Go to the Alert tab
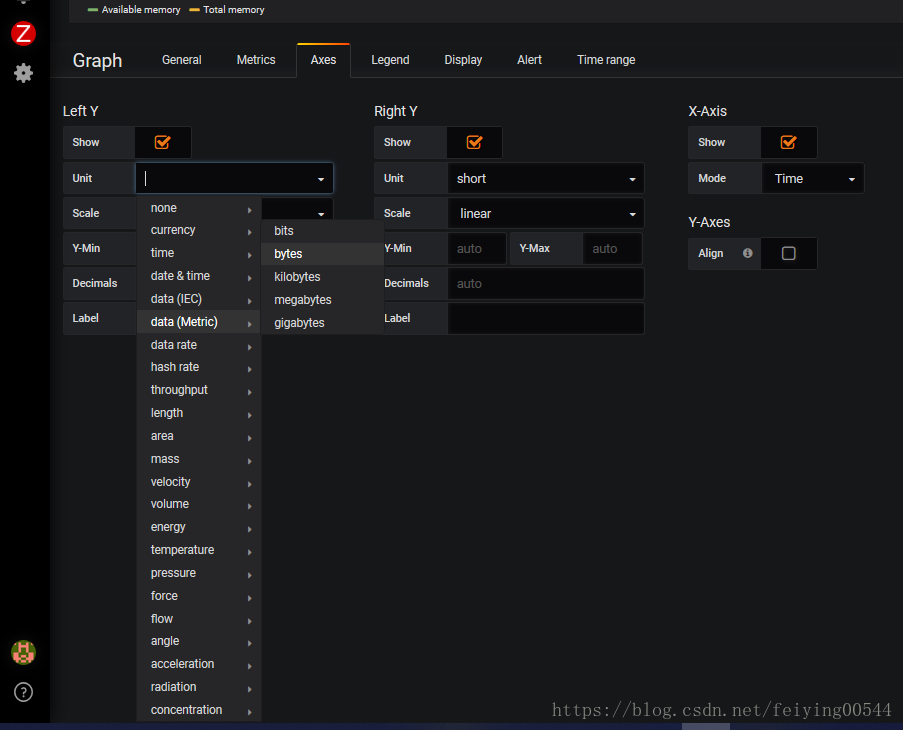The image size is (903, 730). click(529, 60)
